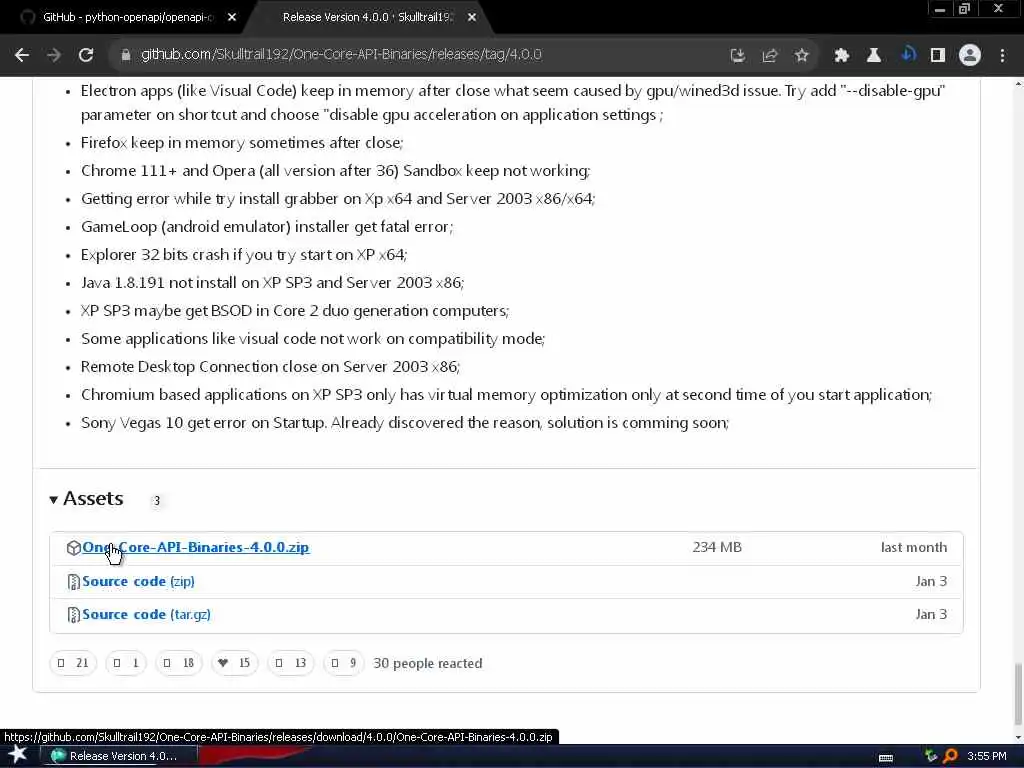Open the taskbar start star icon

pos(18,756)
